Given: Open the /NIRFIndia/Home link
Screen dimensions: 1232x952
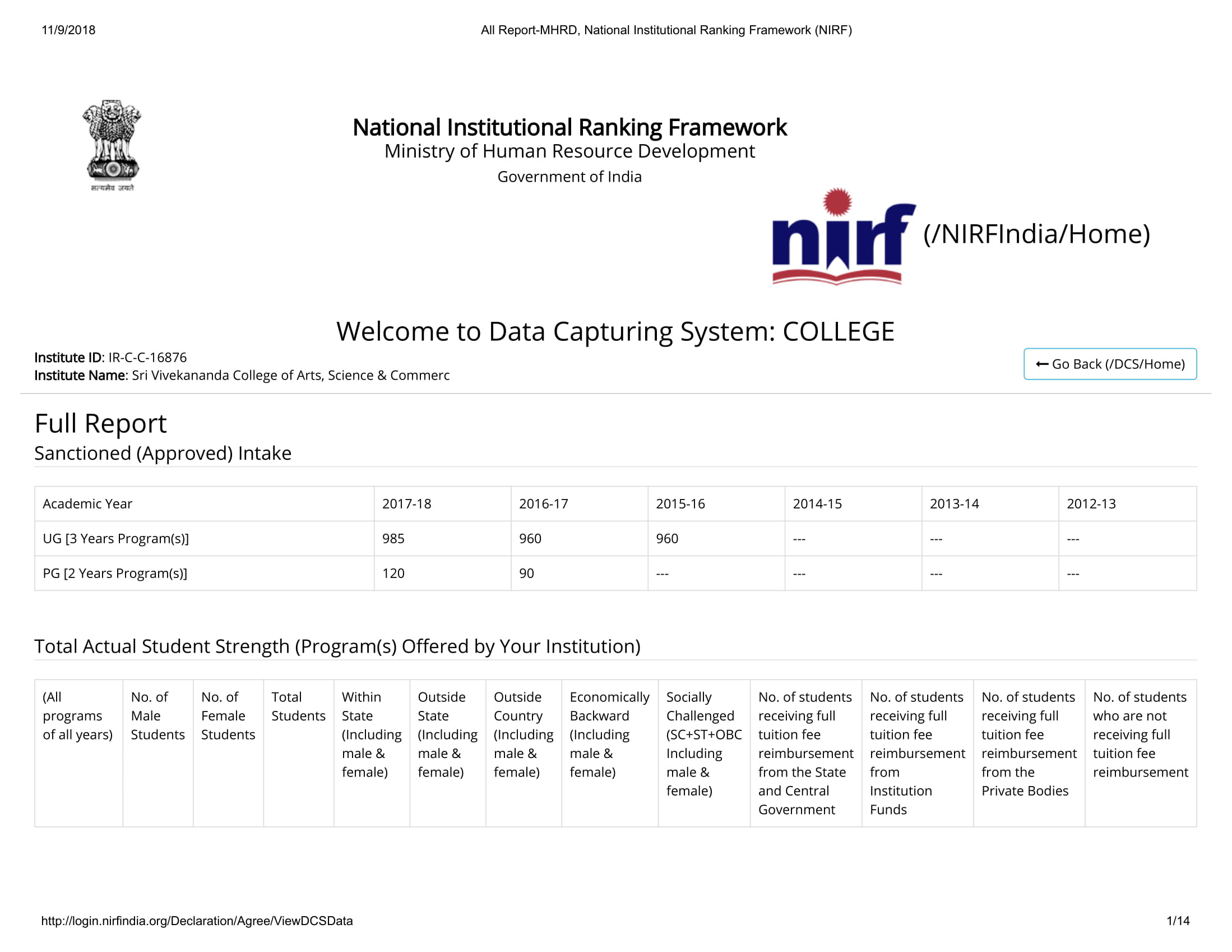Looking at the screenshot, I should 1036,234.
